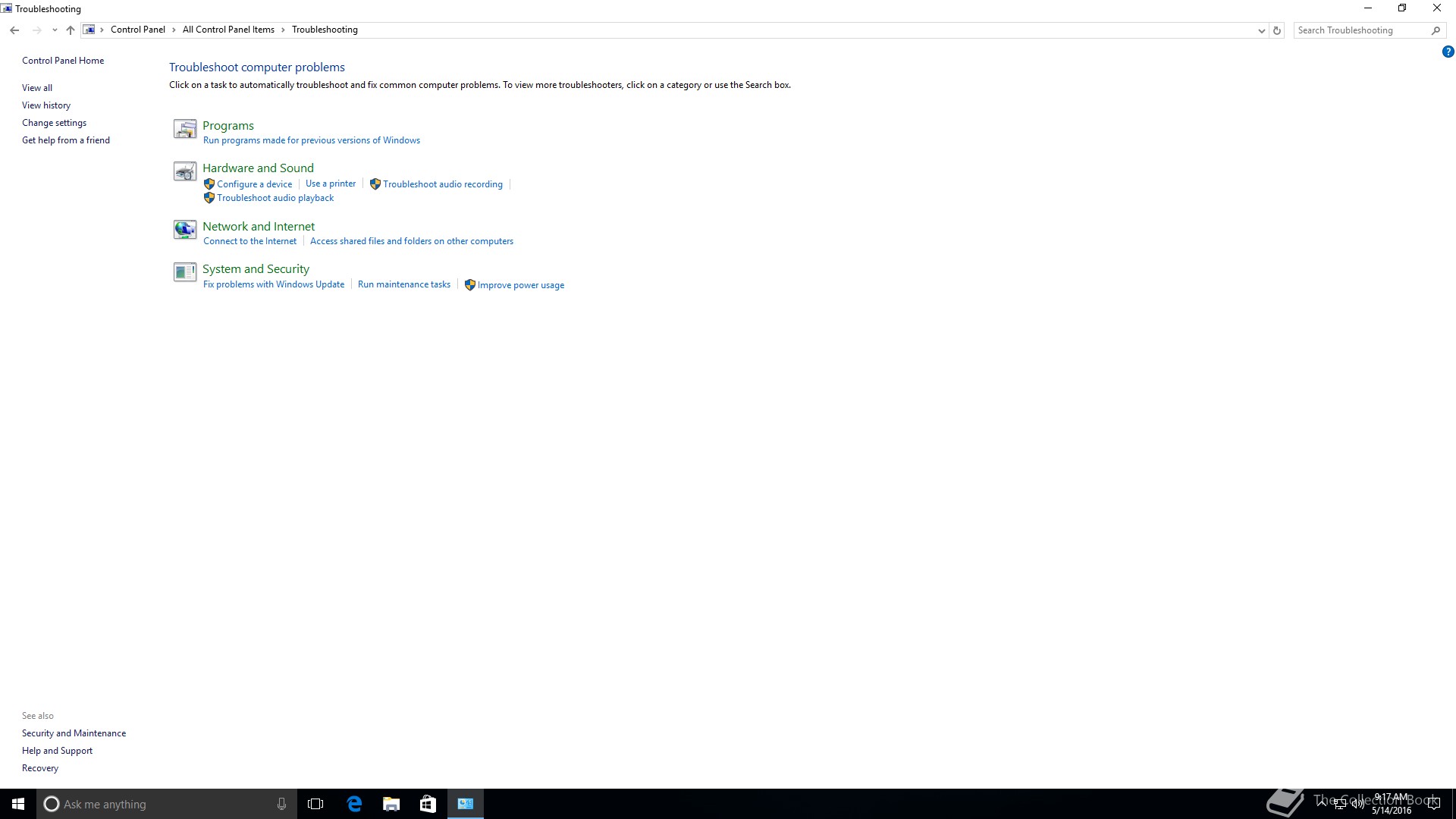Image resolution: width=1456 pixels, height=819 pixels.
Task: Run programs made for previous Windows versions
Action: point(312,140)
